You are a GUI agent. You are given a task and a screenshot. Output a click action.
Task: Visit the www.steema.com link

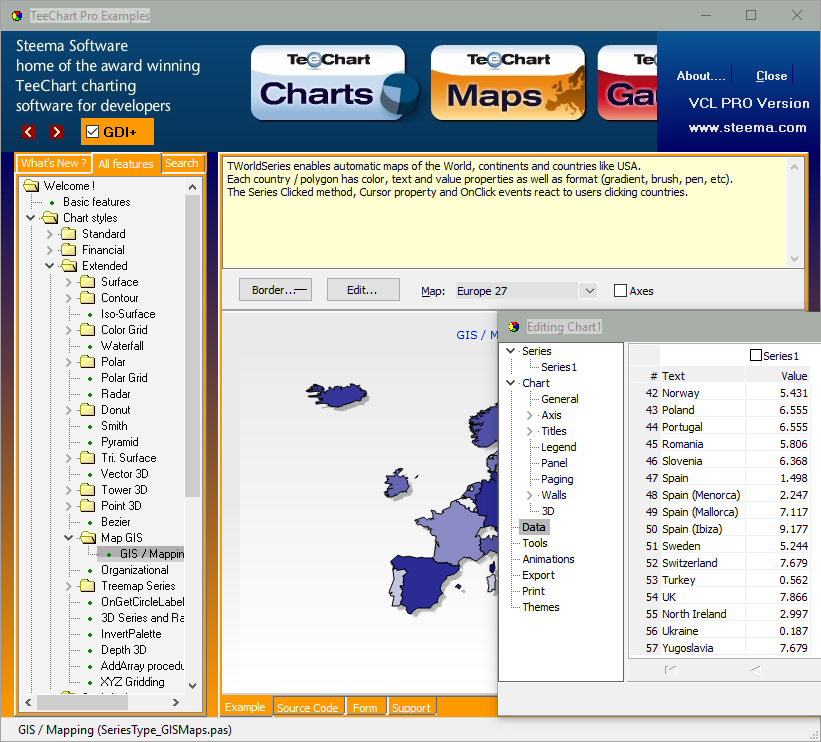[748, 127]
